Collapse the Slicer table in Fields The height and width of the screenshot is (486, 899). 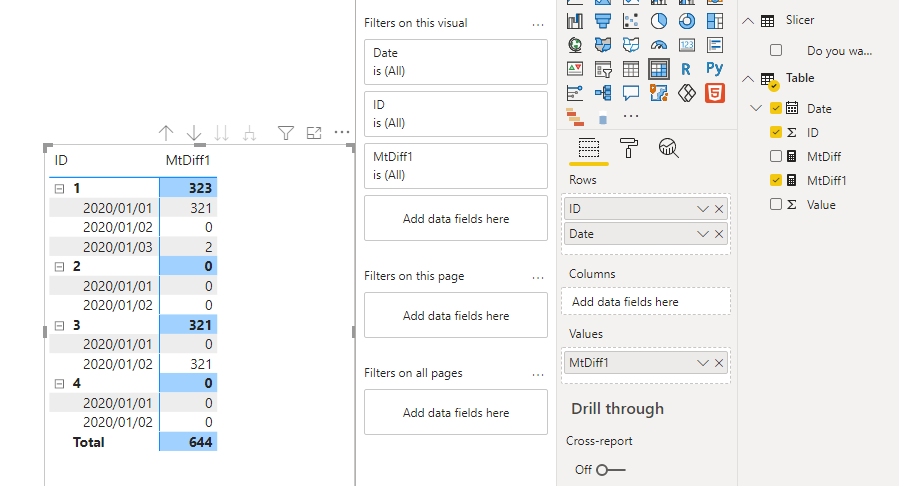[x=748, y=21]
